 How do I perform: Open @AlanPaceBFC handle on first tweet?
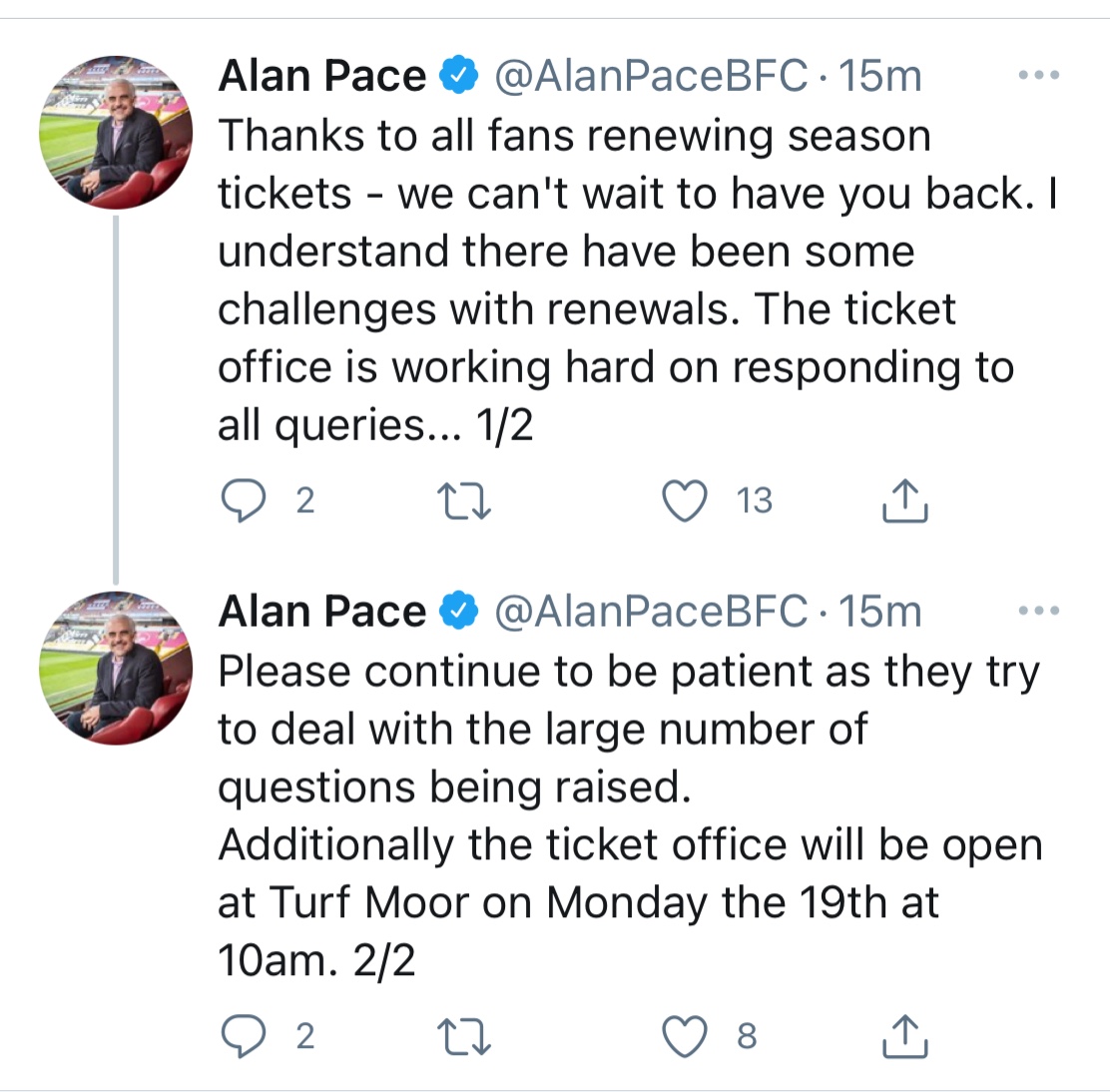click(x=651, y=76)
